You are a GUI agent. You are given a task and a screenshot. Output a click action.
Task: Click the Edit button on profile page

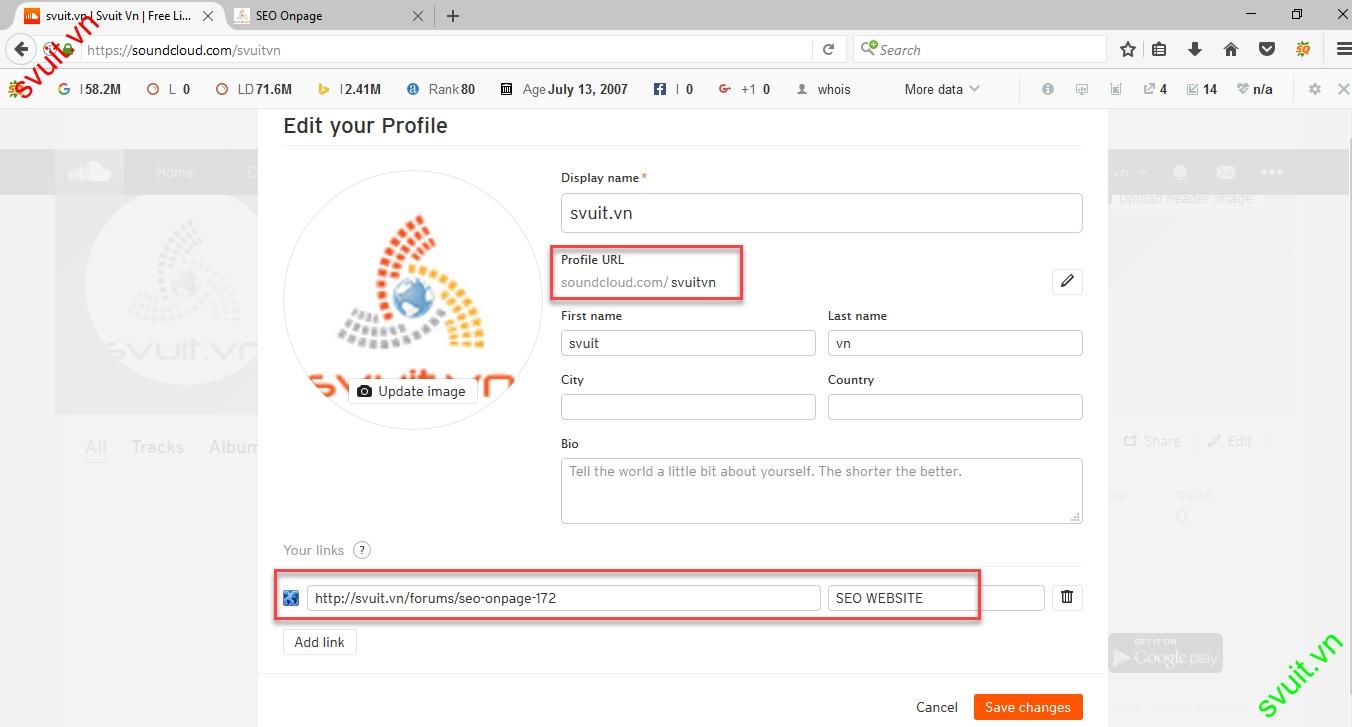click(x=1230, y=441)
